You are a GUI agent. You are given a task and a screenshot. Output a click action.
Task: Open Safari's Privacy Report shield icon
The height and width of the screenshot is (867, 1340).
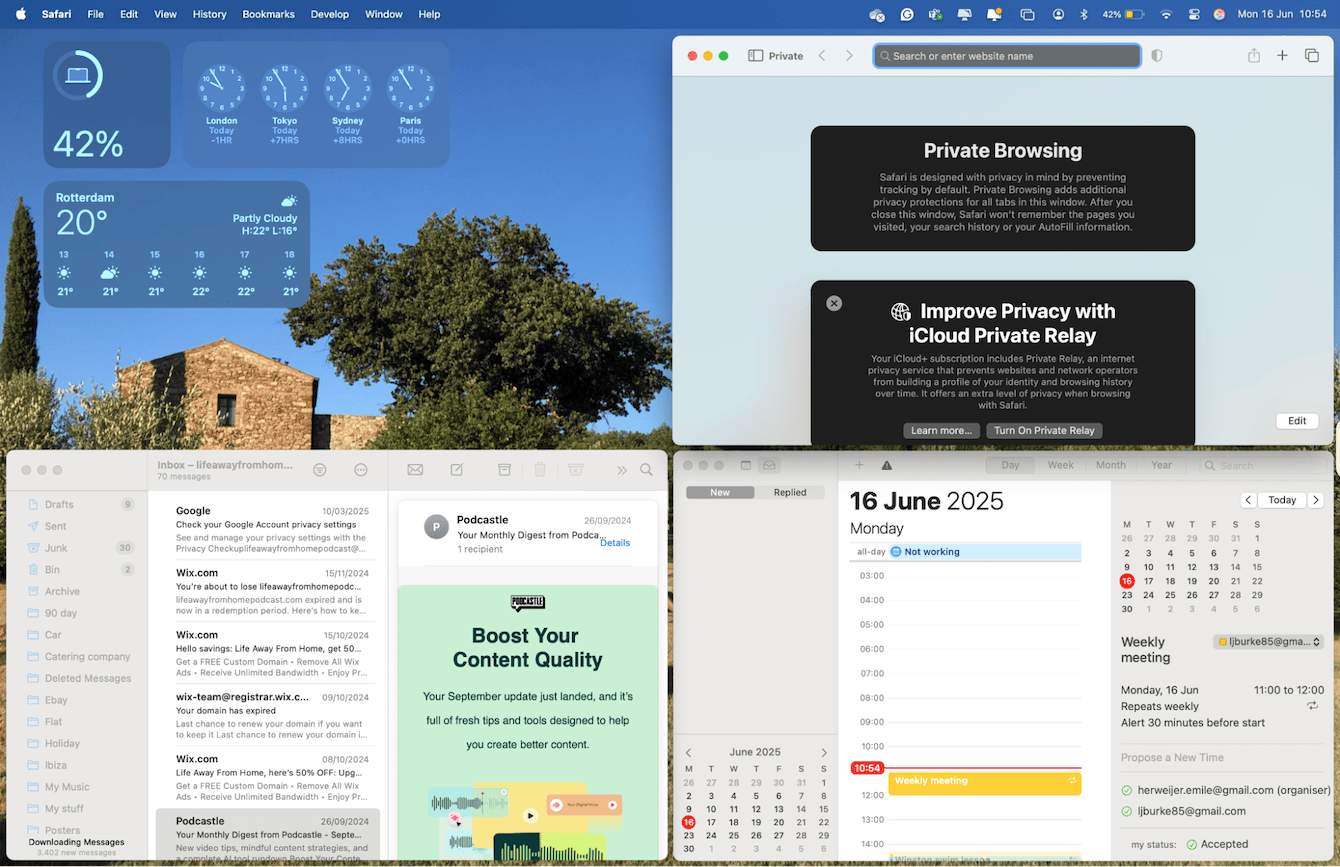click(x=1156, y=55)
